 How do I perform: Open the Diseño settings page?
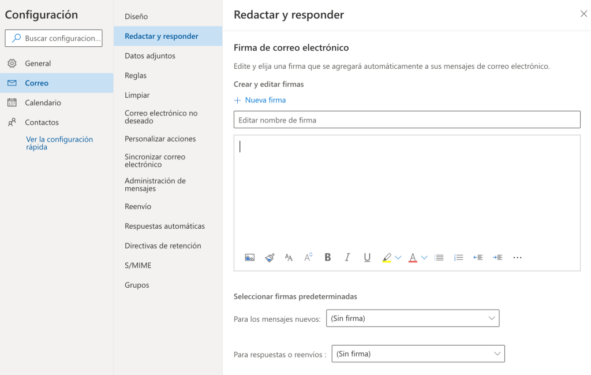tap(168, 17)
